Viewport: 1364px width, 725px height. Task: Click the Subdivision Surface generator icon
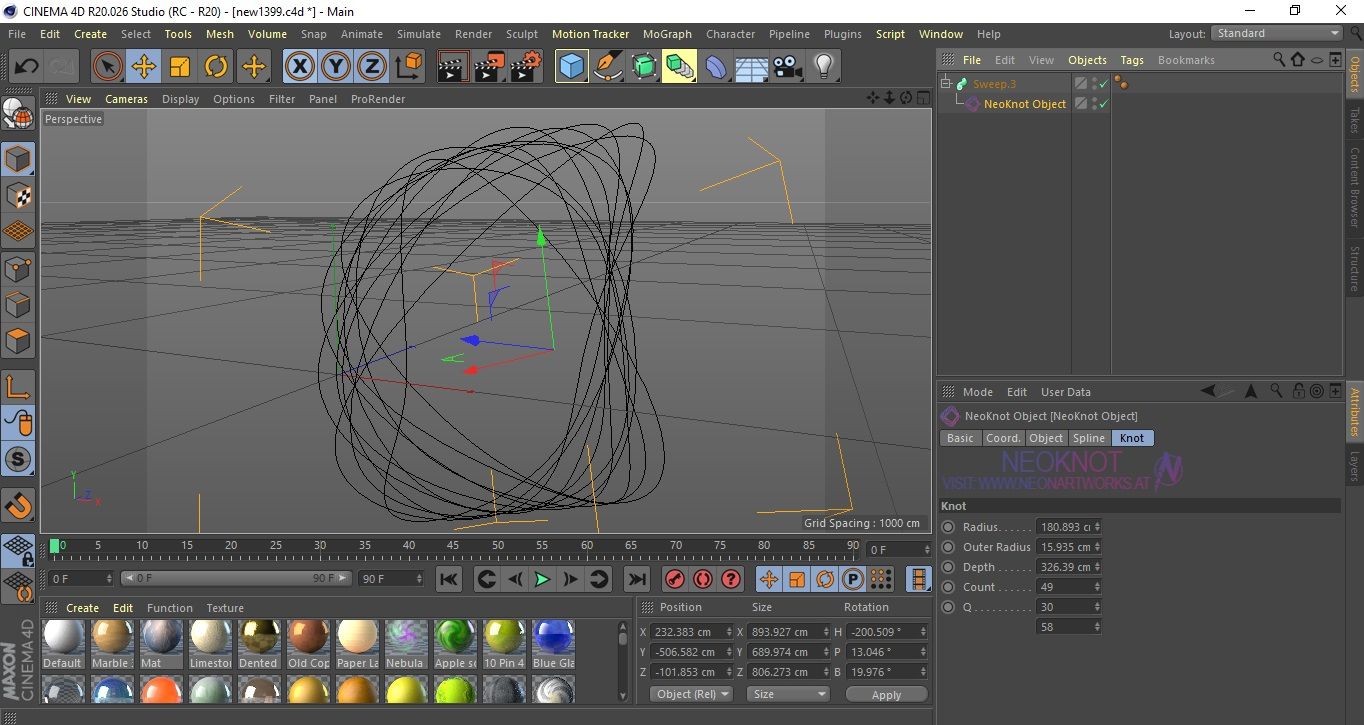(x=644, y=67)
